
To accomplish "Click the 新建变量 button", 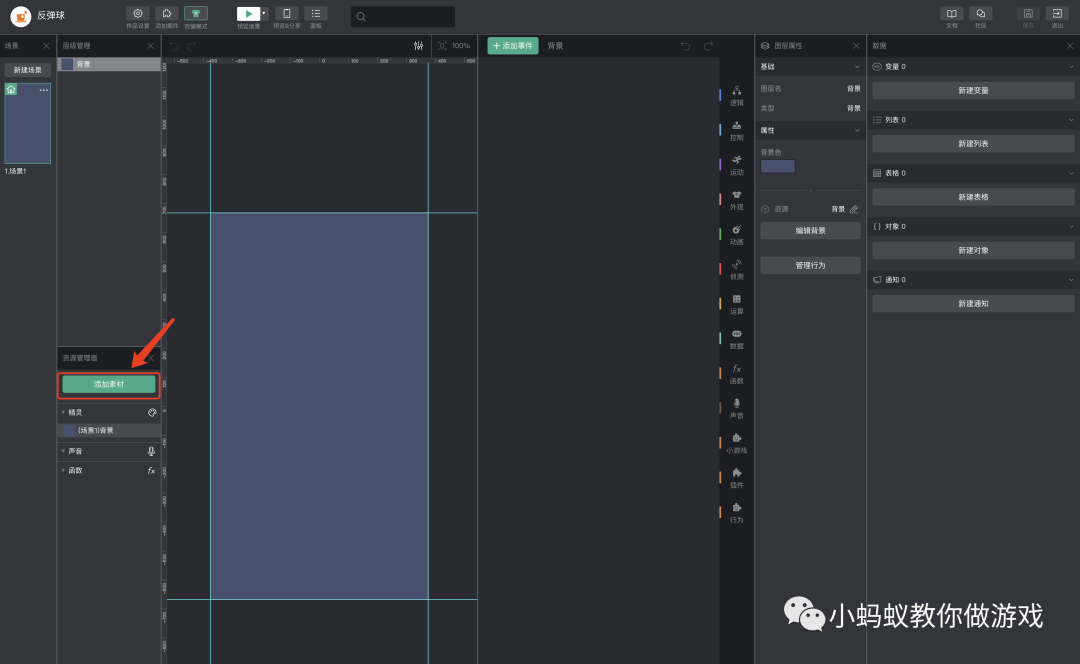I will (973, 90).
